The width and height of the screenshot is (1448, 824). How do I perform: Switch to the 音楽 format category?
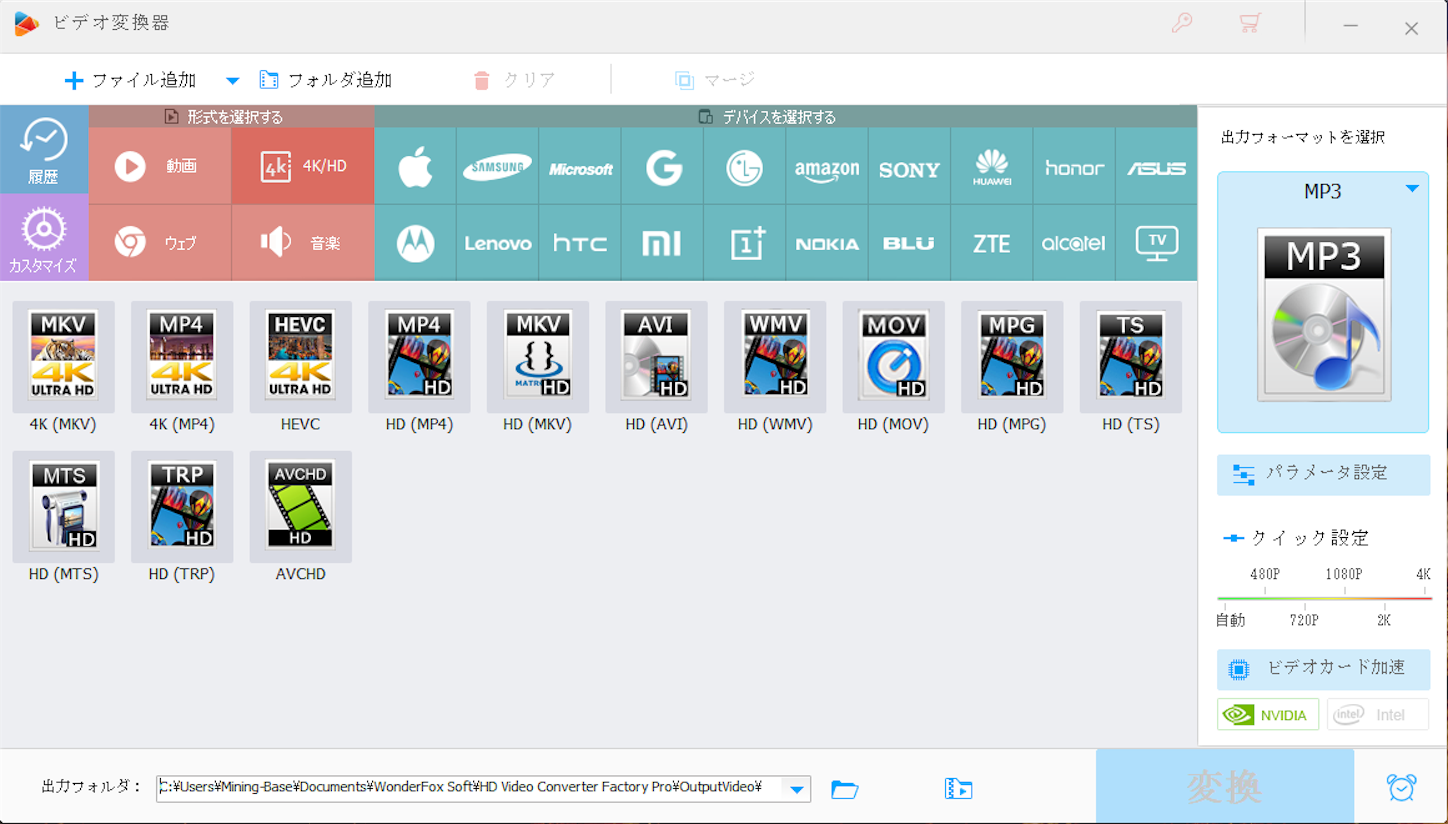[x=302, y=241]
